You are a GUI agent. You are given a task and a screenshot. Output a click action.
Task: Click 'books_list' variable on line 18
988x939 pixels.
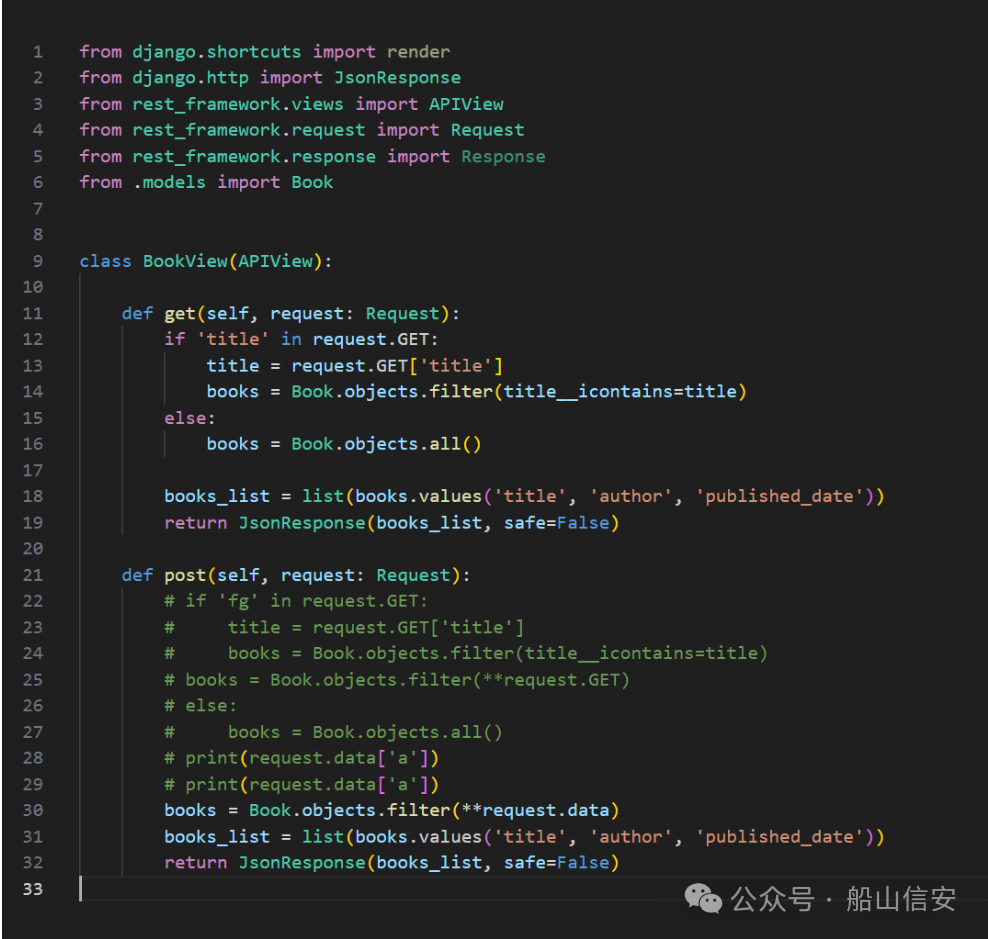tap(217, 496)
